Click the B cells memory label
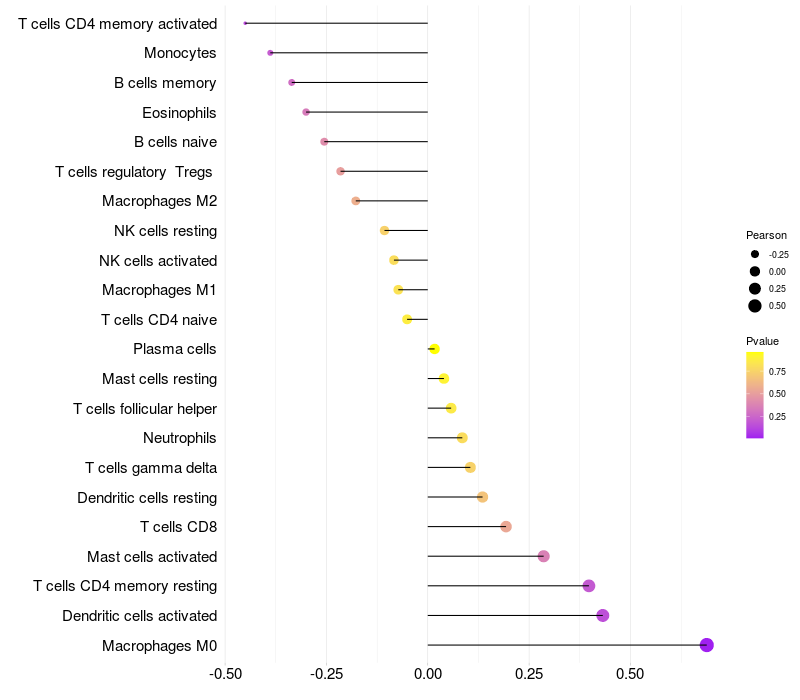This screenshot has height=700, width=800. (x=165, y=83)
